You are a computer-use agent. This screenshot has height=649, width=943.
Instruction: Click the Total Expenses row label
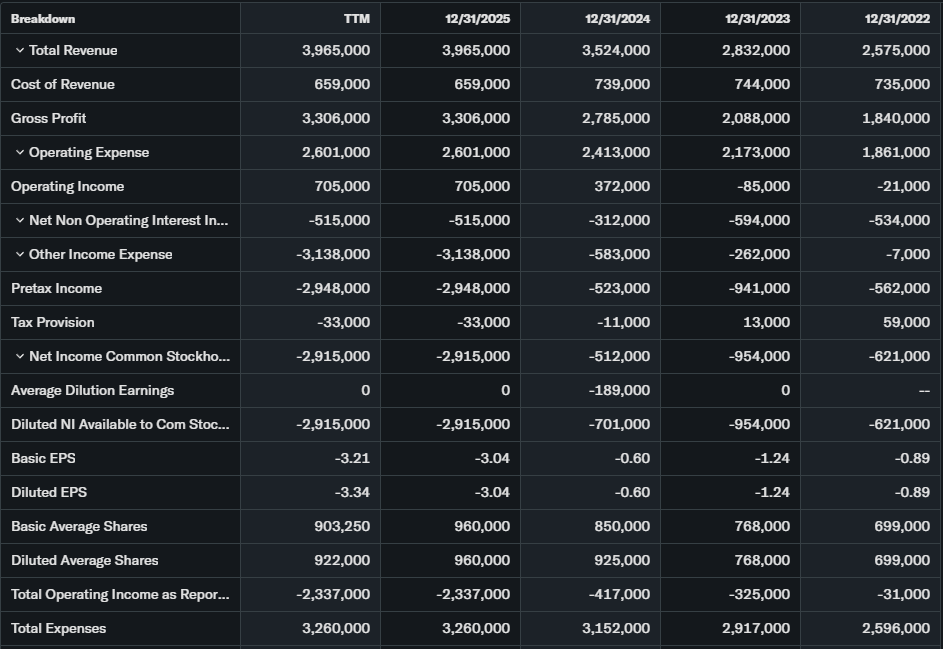[x=58, y=628]
